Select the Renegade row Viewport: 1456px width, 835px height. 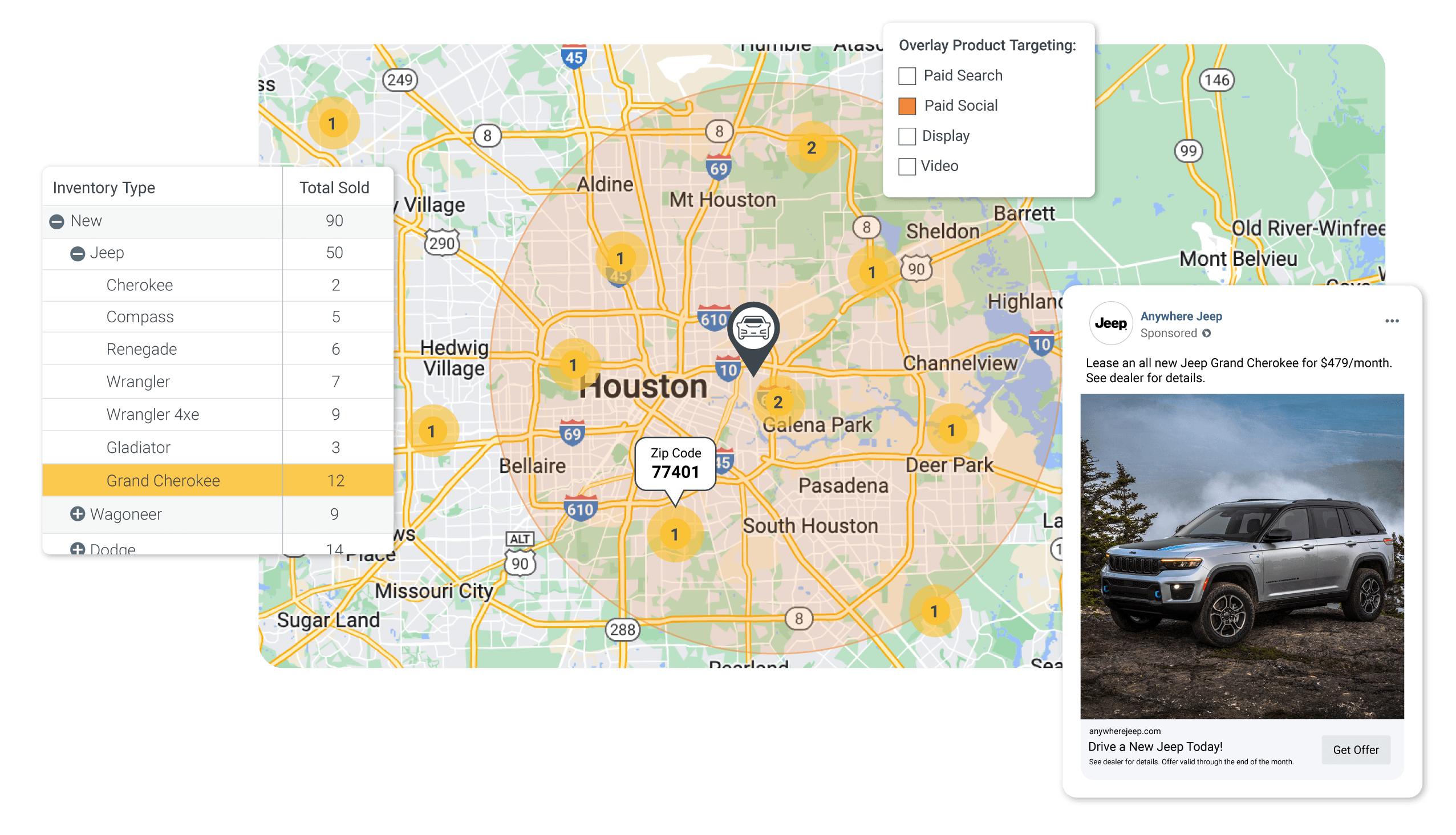(218, 349)
